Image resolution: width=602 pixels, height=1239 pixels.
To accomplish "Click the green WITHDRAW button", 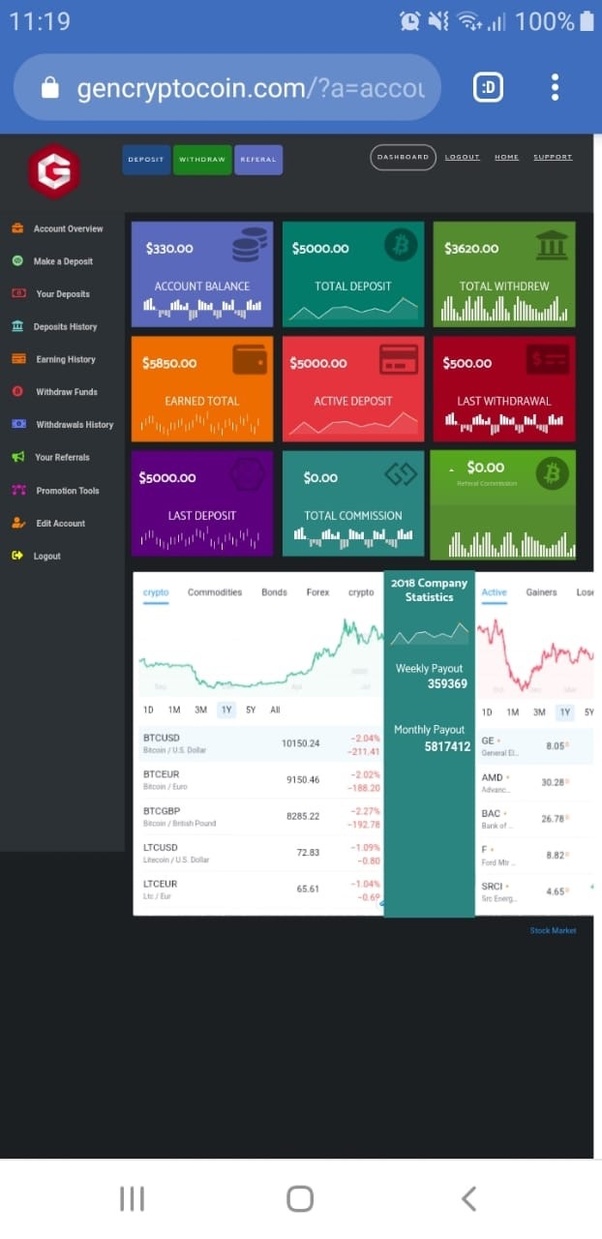I will click(x=202, y=160).
